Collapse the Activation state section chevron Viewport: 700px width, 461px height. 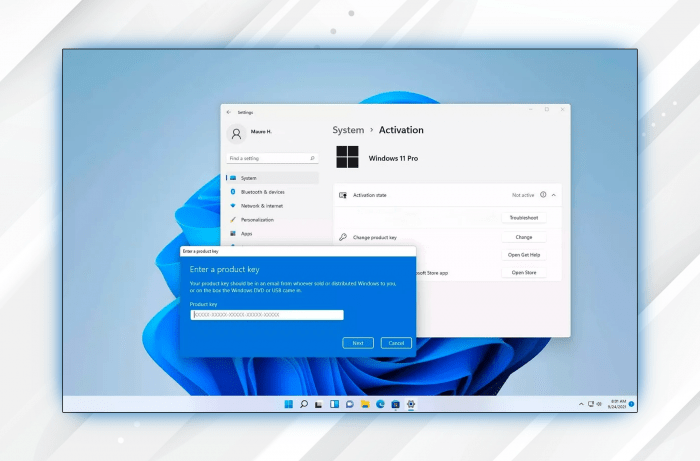(554, 195)
